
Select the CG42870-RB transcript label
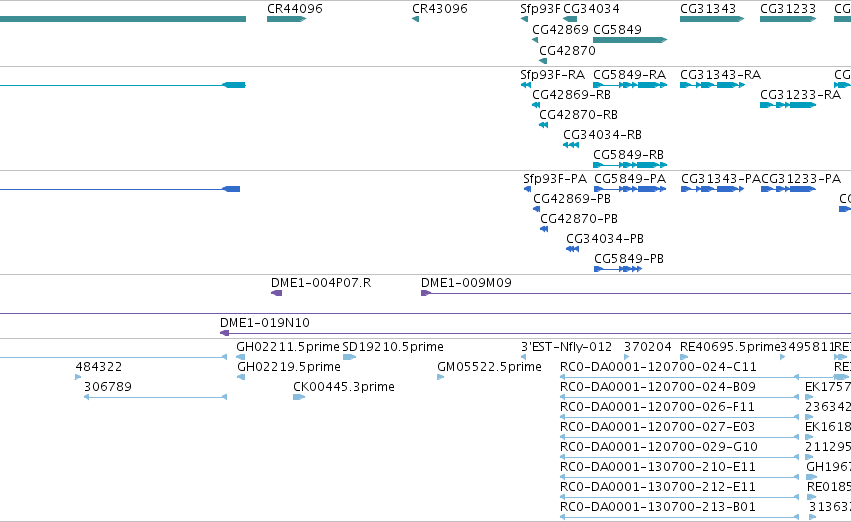point(579,115)
